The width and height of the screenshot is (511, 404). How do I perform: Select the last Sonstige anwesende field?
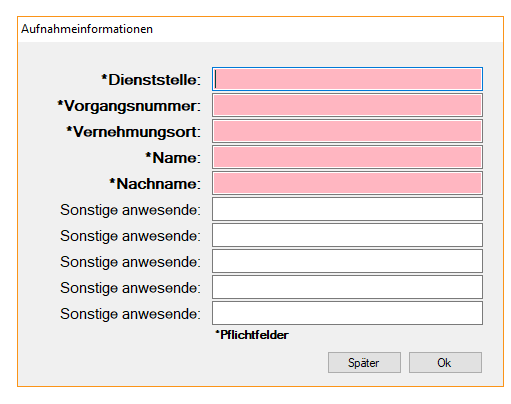point(347,313)
